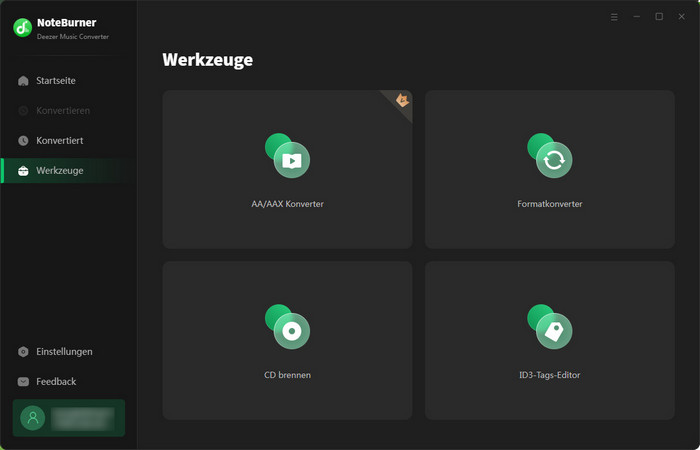Image resolution: width=700 pixels, height=450 pixels.
Task: Click the CD brennen disc icon
Action: coord(287,326)
